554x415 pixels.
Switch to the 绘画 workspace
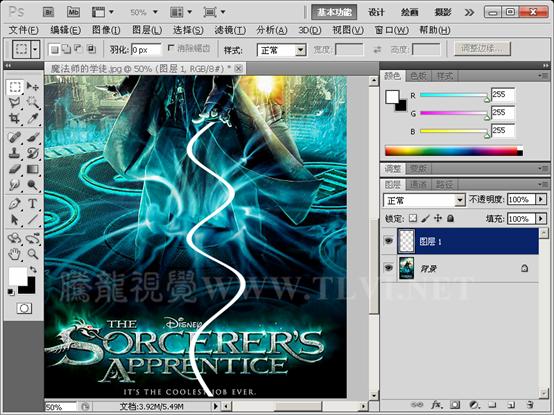[x=410, y=12]
